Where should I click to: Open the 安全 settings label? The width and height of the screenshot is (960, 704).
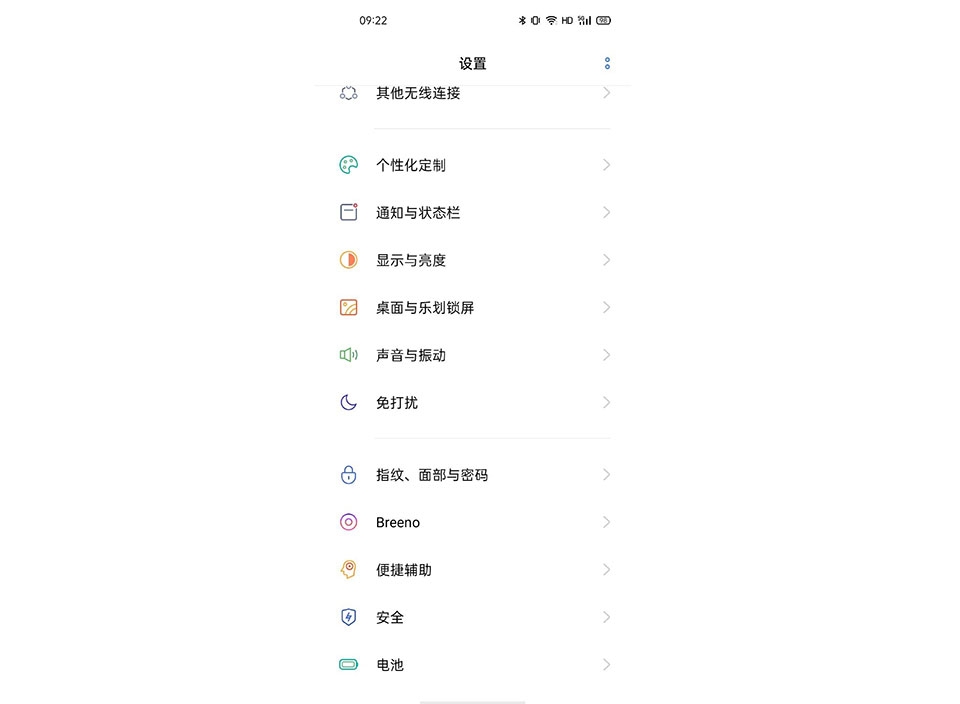click(x=390, y=618)
